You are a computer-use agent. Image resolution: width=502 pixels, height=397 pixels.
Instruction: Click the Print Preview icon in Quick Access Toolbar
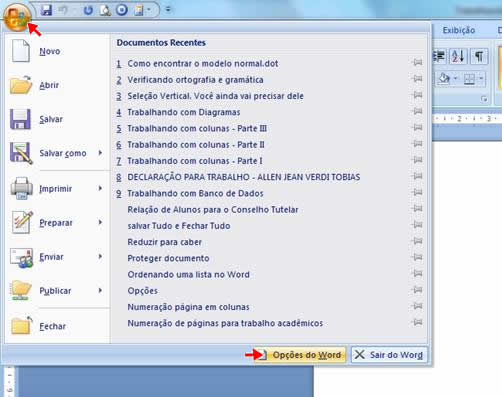105,10
